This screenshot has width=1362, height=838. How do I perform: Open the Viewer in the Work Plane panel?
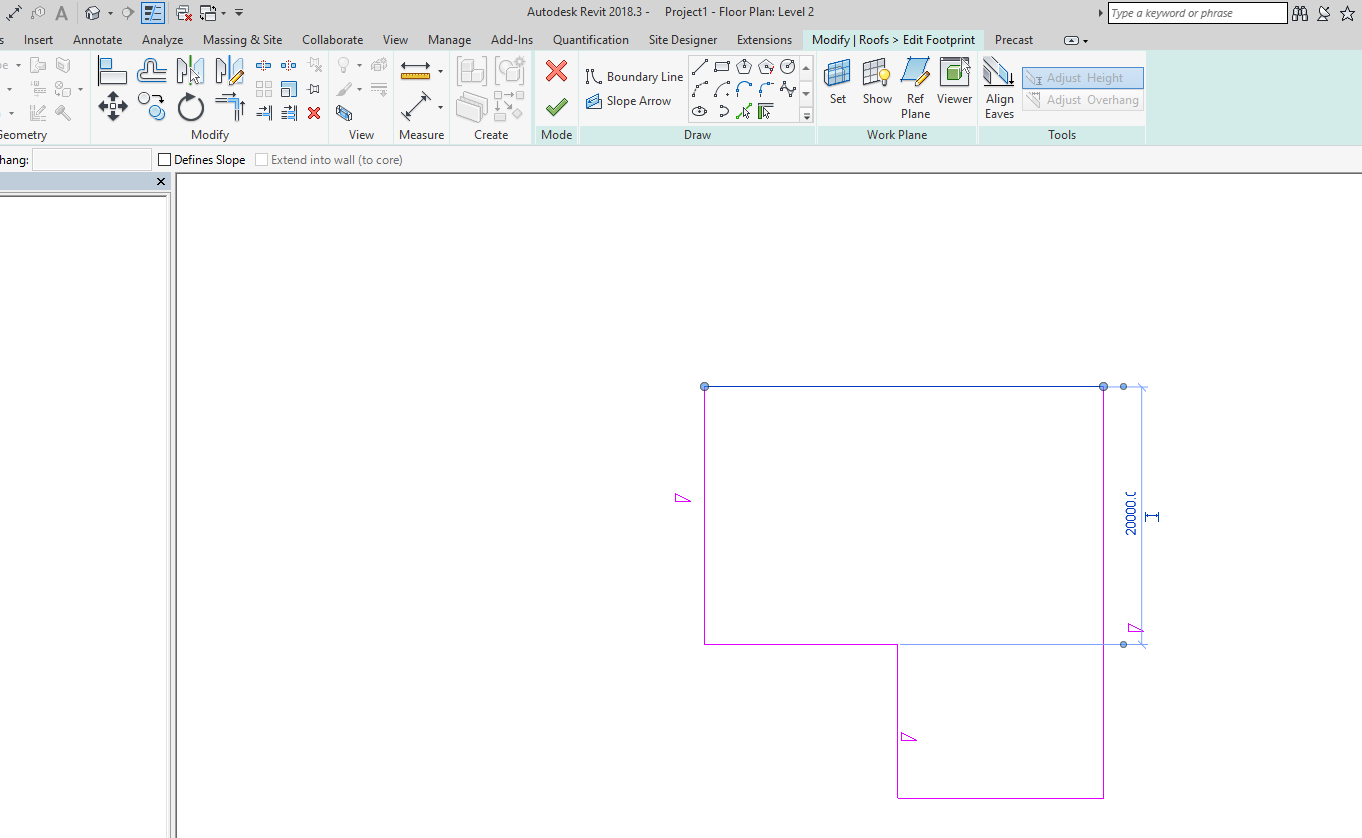click(954, 80)
